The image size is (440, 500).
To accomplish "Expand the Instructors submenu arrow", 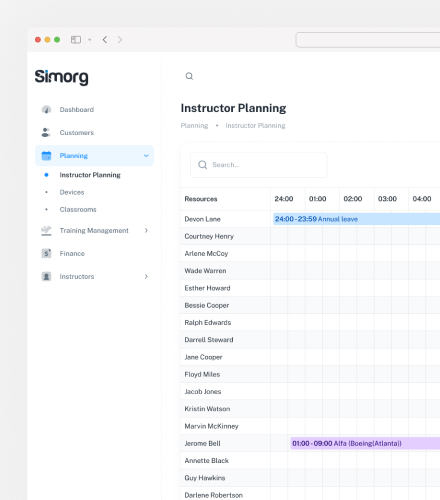I will pos(146,277).
